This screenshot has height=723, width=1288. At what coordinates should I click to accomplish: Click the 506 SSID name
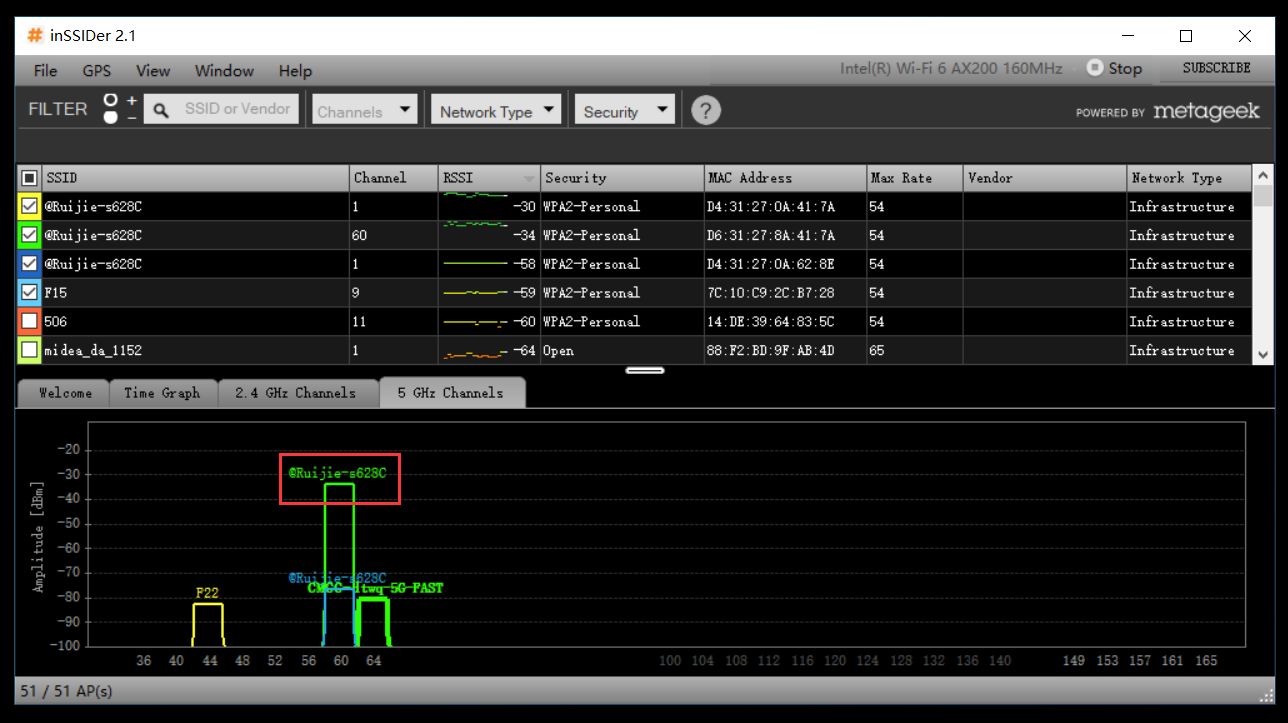(55, 322)
